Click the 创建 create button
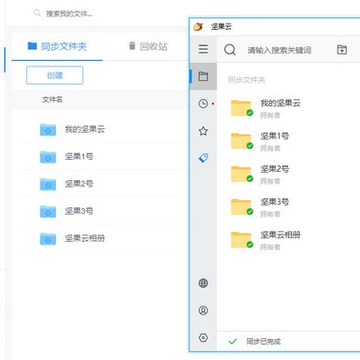 tap(55, 75)
